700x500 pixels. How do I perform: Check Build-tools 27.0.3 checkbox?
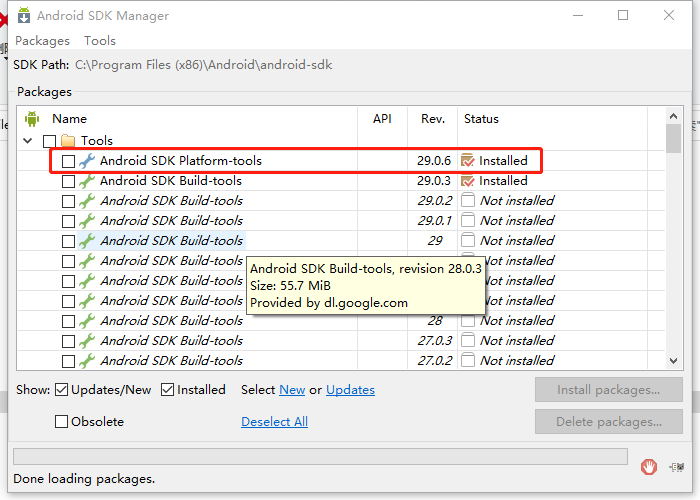pyautogui.click(x=68, y=341)
